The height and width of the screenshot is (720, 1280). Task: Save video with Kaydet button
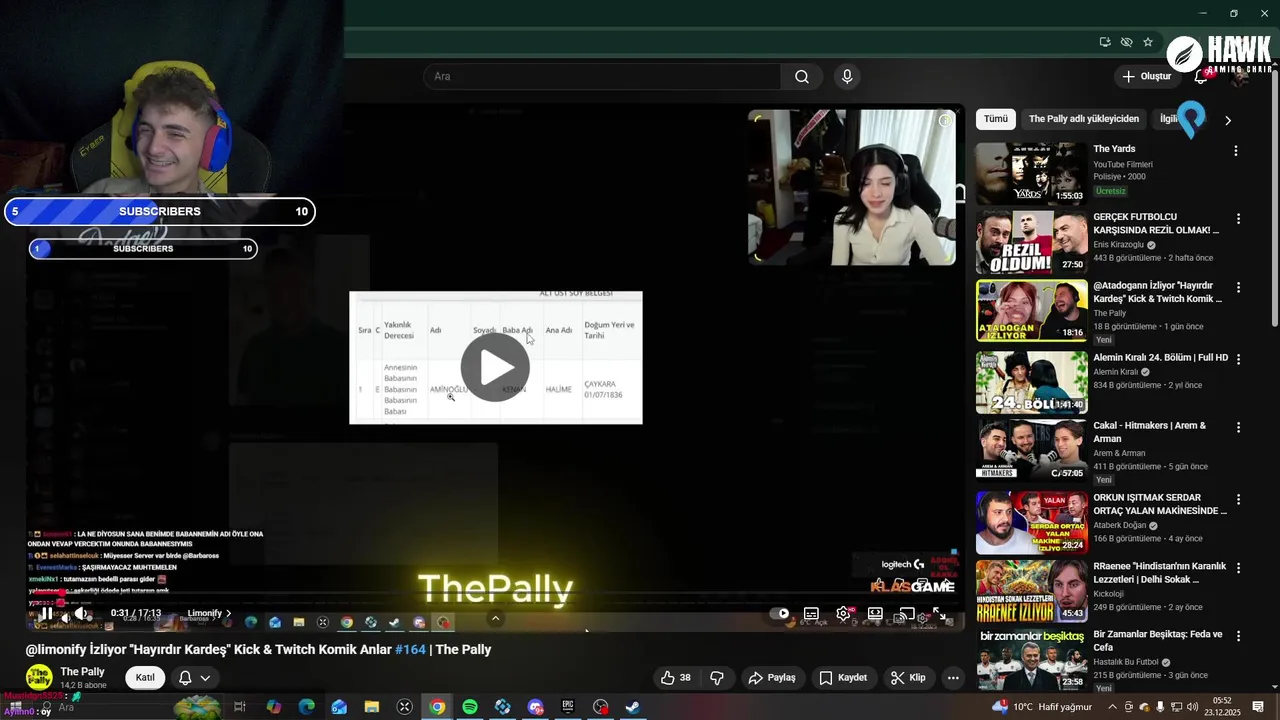843,678
